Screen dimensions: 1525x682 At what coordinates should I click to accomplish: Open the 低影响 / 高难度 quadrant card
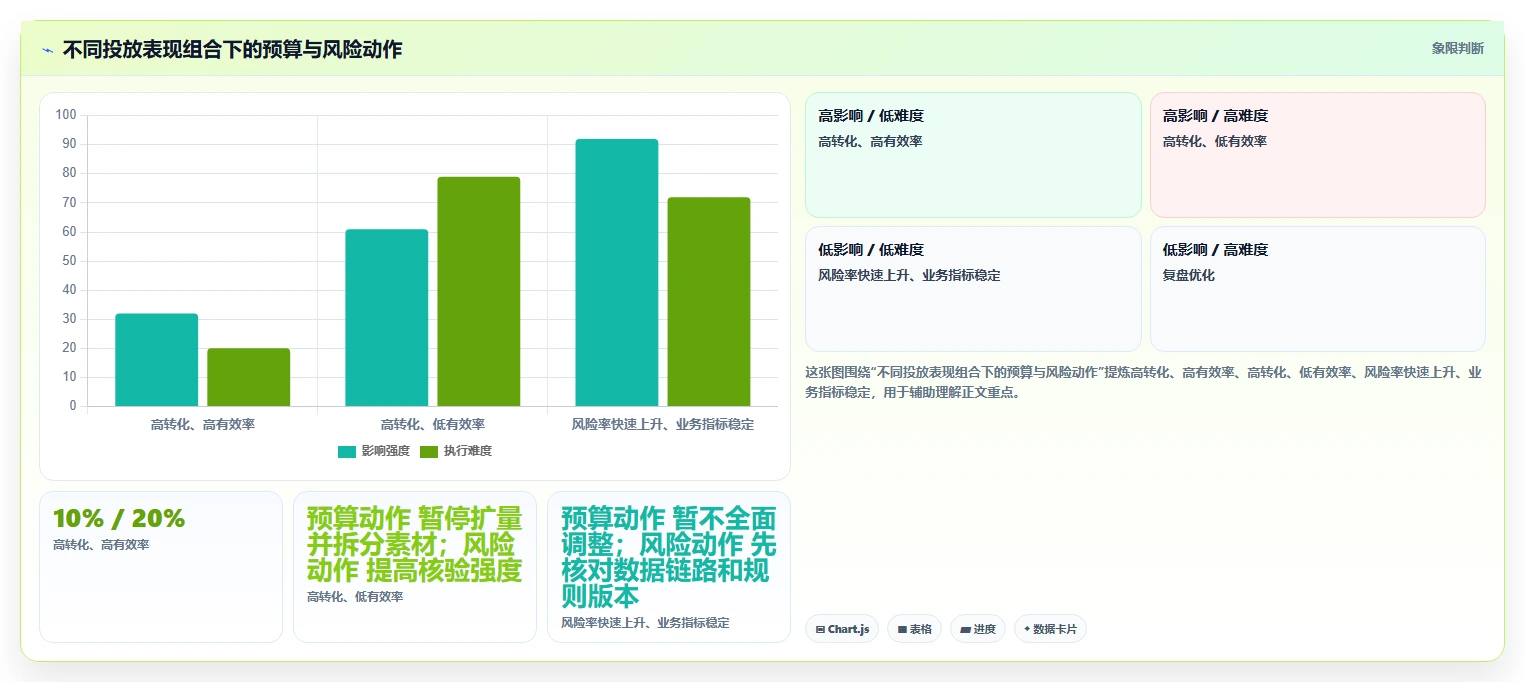click(1318, 289)
